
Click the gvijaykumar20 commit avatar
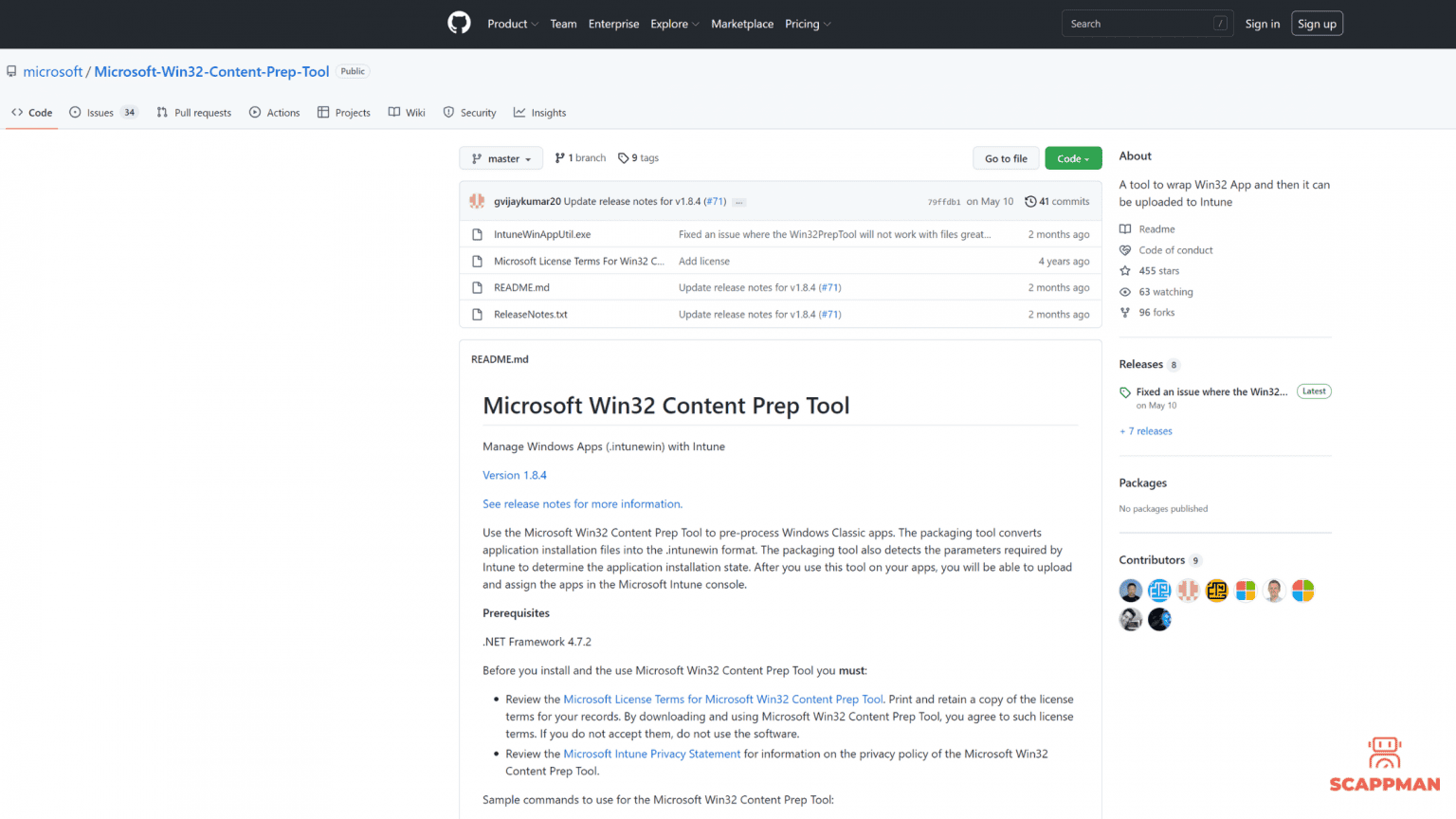click(x=478, y=201)
